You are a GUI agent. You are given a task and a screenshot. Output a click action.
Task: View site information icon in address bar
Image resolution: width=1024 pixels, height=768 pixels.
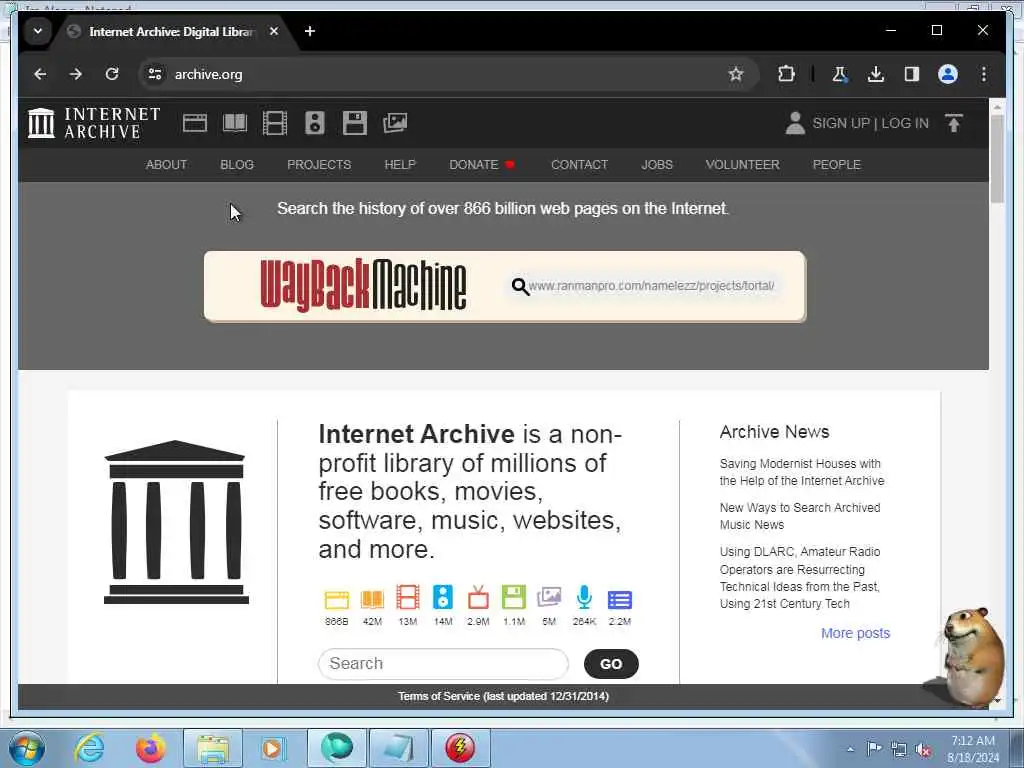[155, 74]
